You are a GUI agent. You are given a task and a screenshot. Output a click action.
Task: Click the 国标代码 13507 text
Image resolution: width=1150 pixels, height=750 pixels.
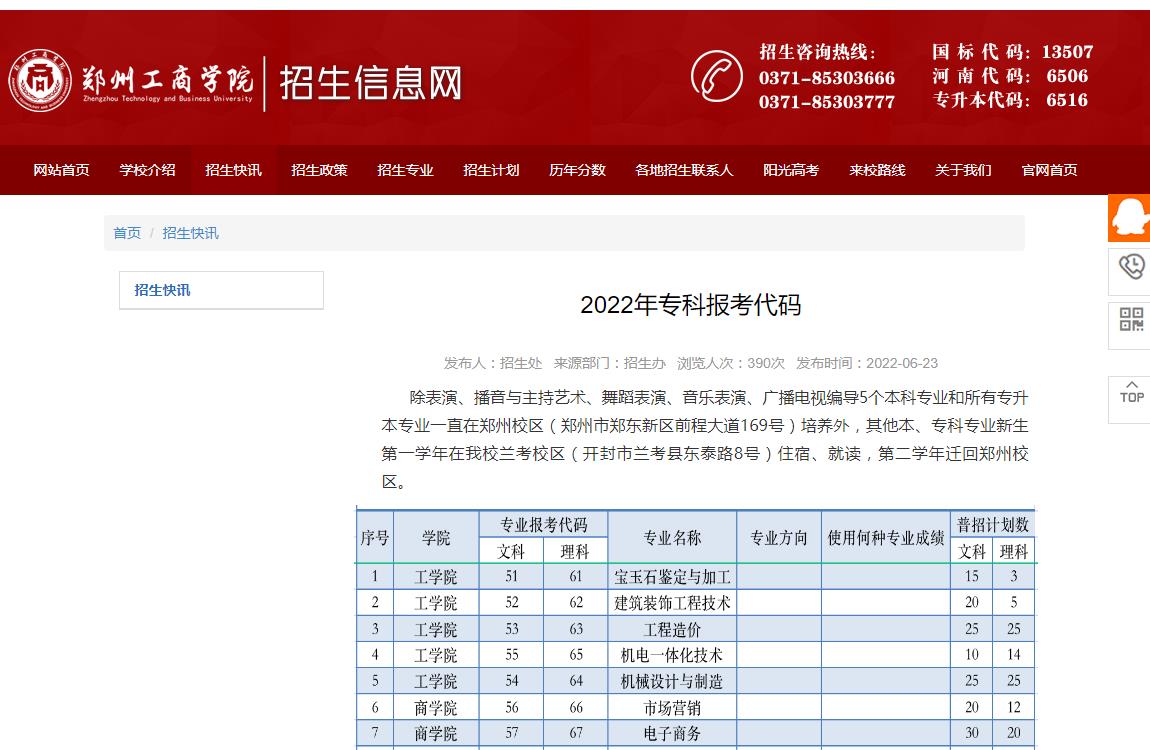[x=1012, y=51]
